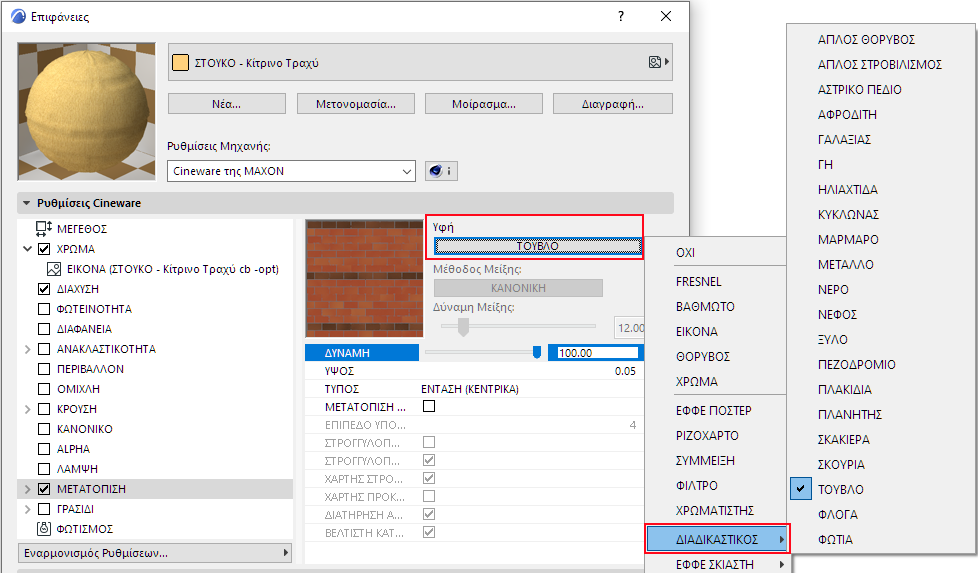The image size is (978, 573).
Task: Click the ΕΙΚΟΝΑ image texture icon
Action: (54, 269)
